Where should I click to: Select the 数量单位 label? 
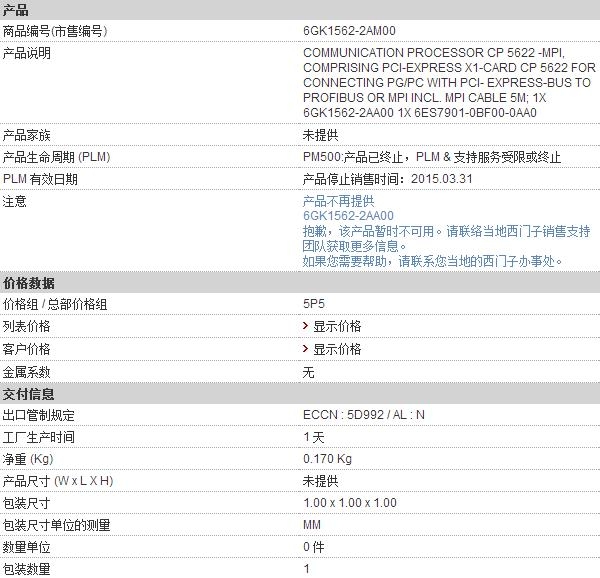click(26, 547)
